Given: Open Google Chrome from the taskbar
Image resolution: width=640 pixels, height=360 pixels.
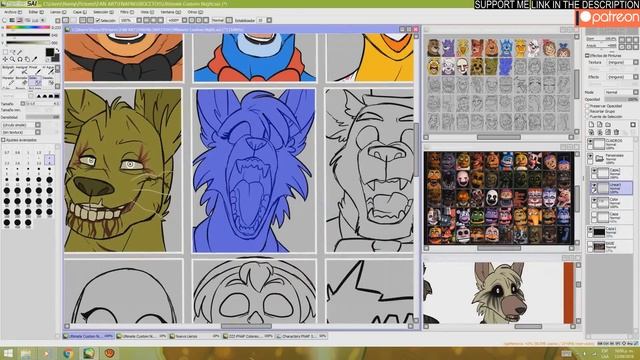Looking at the screenshot, I should click(x=68, y=353).
